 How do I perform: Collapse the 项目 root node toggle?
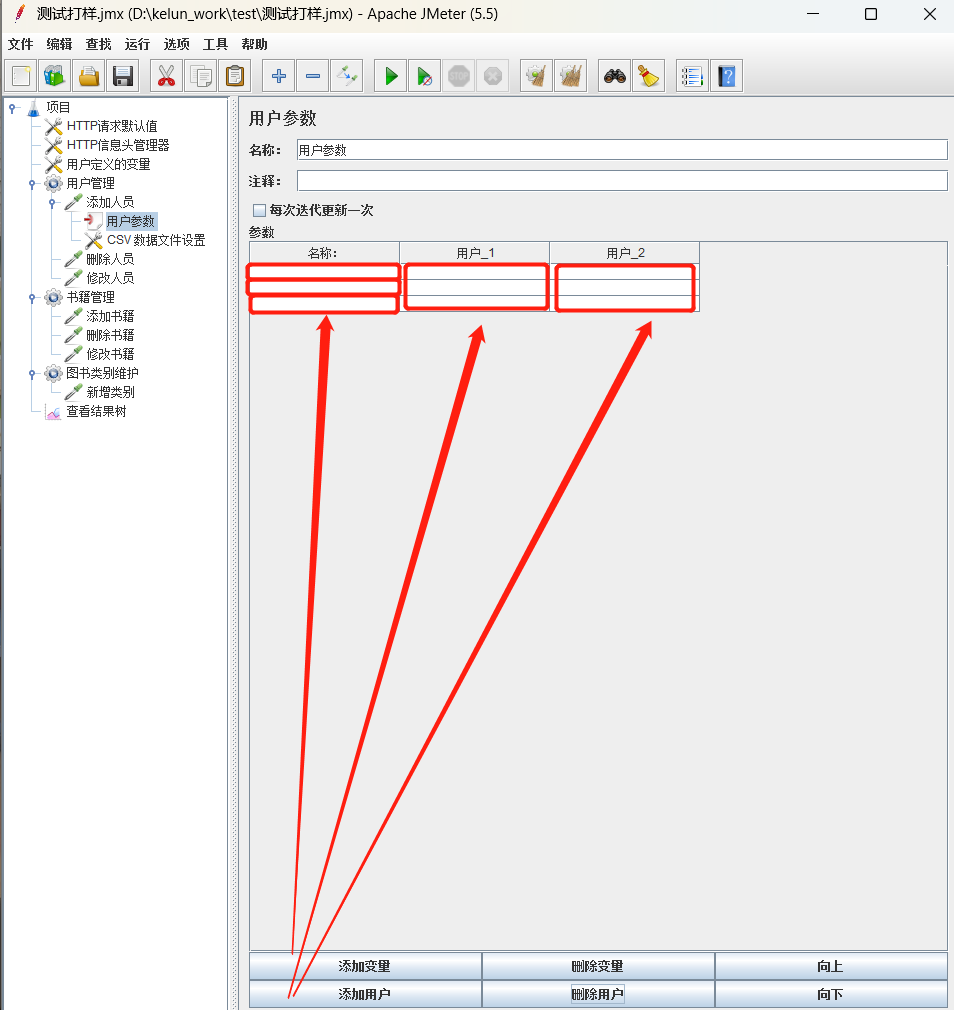pyautogui.click(x=12, y=108)
